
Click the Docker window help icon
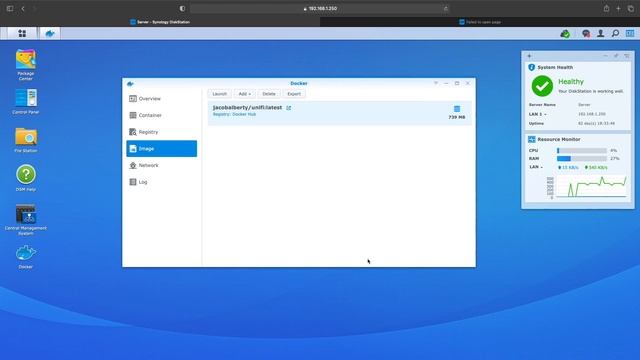436,83
